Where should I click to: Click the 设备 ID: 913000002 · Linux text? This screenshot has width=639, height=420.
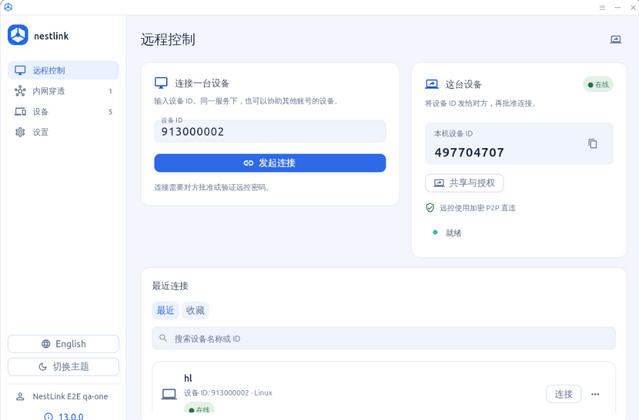pos(228,393)
